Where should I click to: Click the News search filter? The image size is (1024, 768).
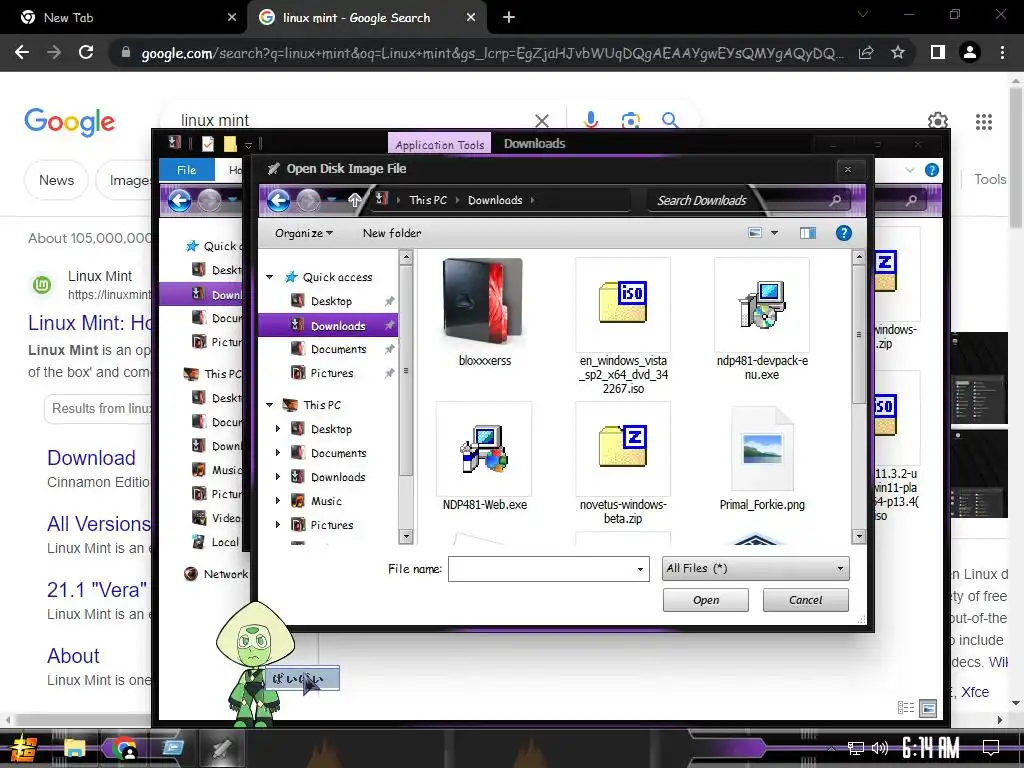click(x=56, y=180)
